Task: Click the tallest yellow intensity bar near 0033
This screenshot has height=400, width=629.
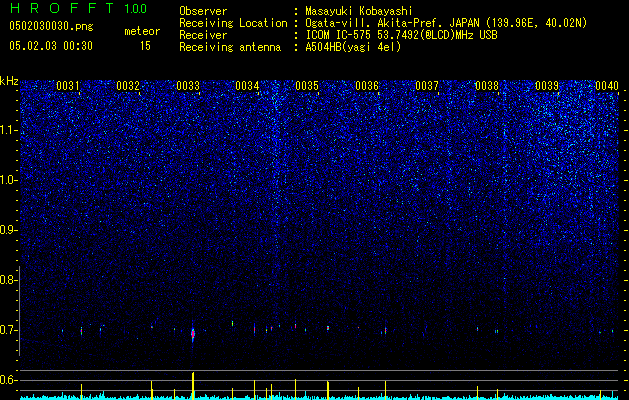Action: tap(193, 386)
